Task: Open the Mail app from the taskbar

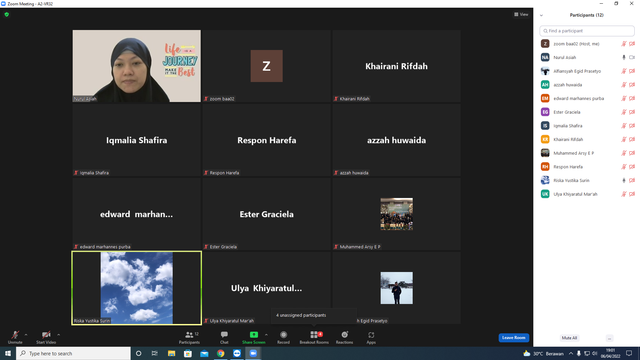Action: click(204, 353)
